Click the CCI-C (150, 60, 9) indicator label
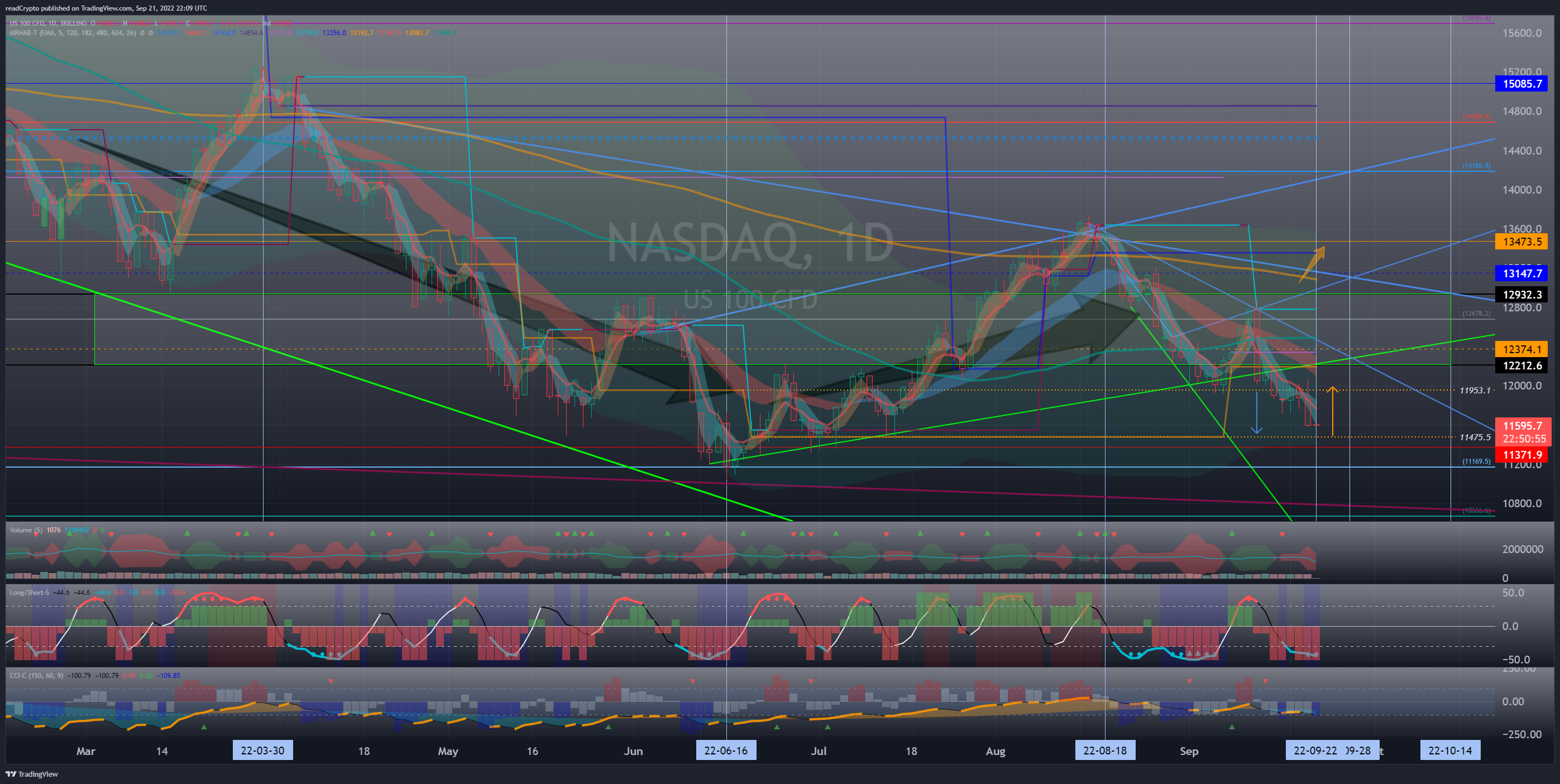Screen dimensions: 1560x784 point(36,675)
